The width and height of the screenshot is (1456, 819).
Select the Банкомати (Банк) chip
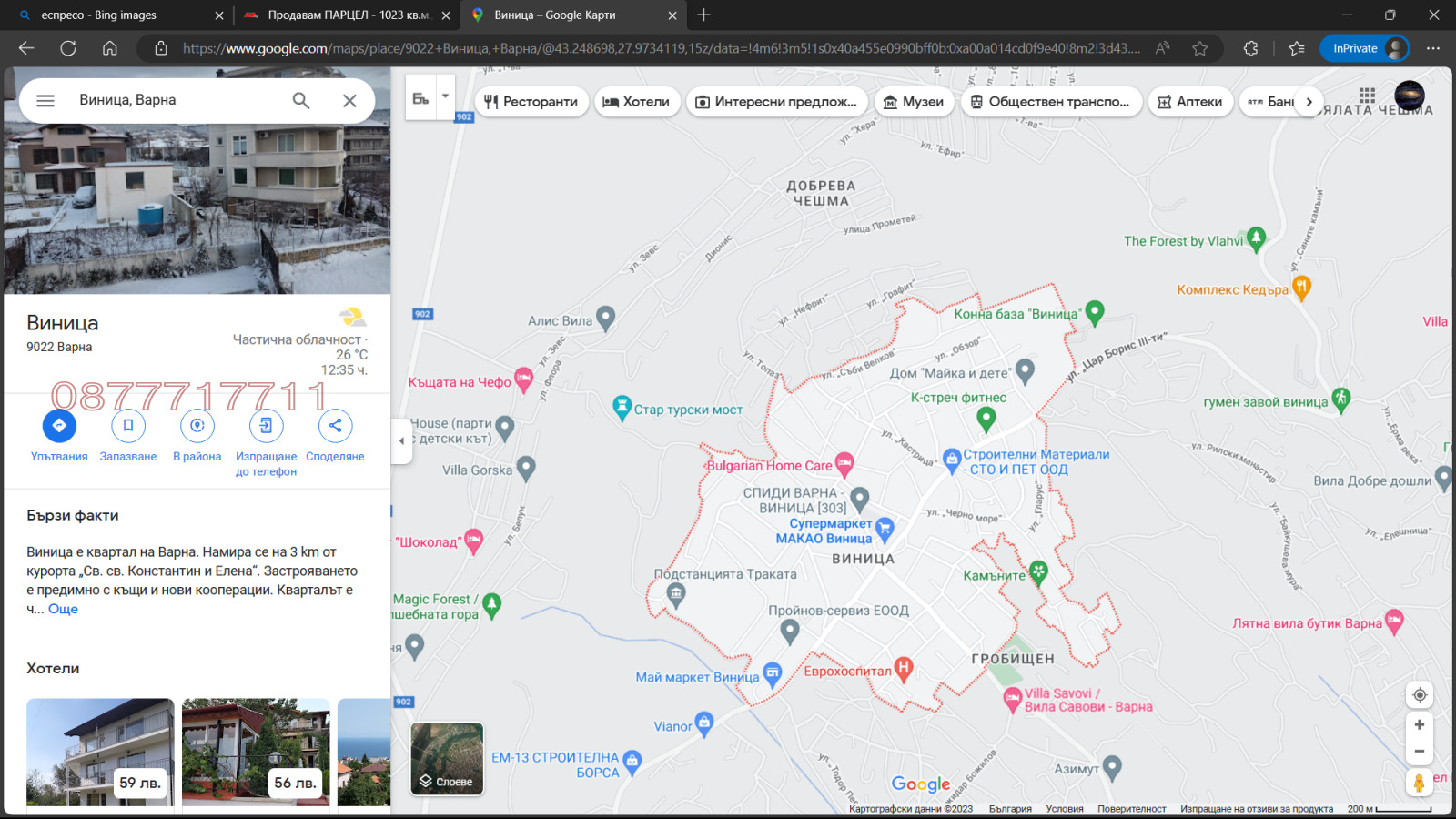[1269, 102]
